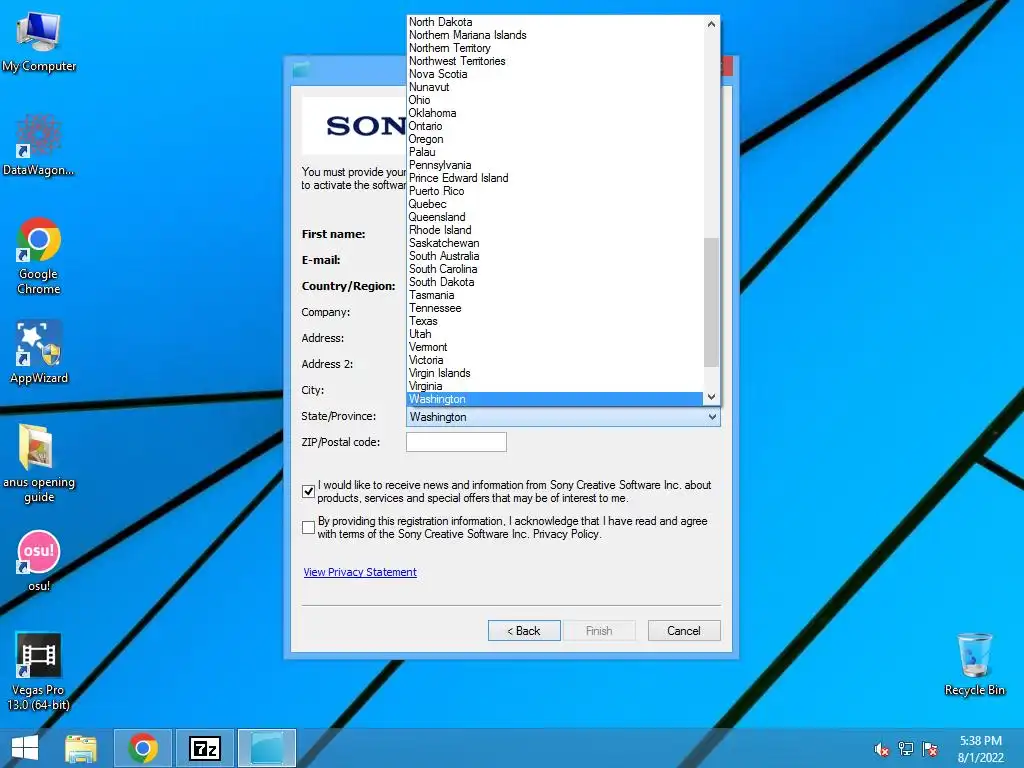Screen dimensions: 1024x768
Task: Open Action Center flag tray icon
Action: click(x=930, y=749)
